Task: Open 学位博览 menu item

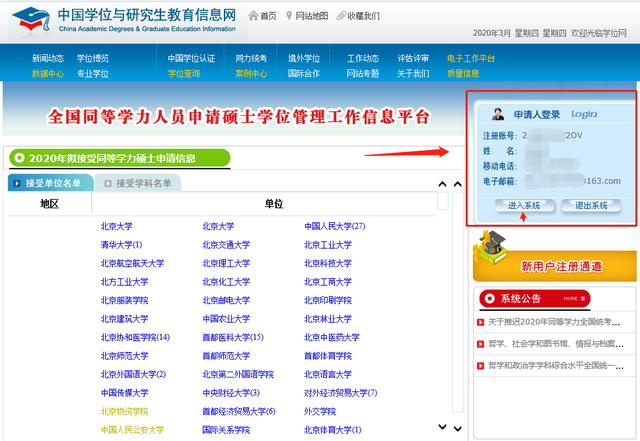Action: 93,58
